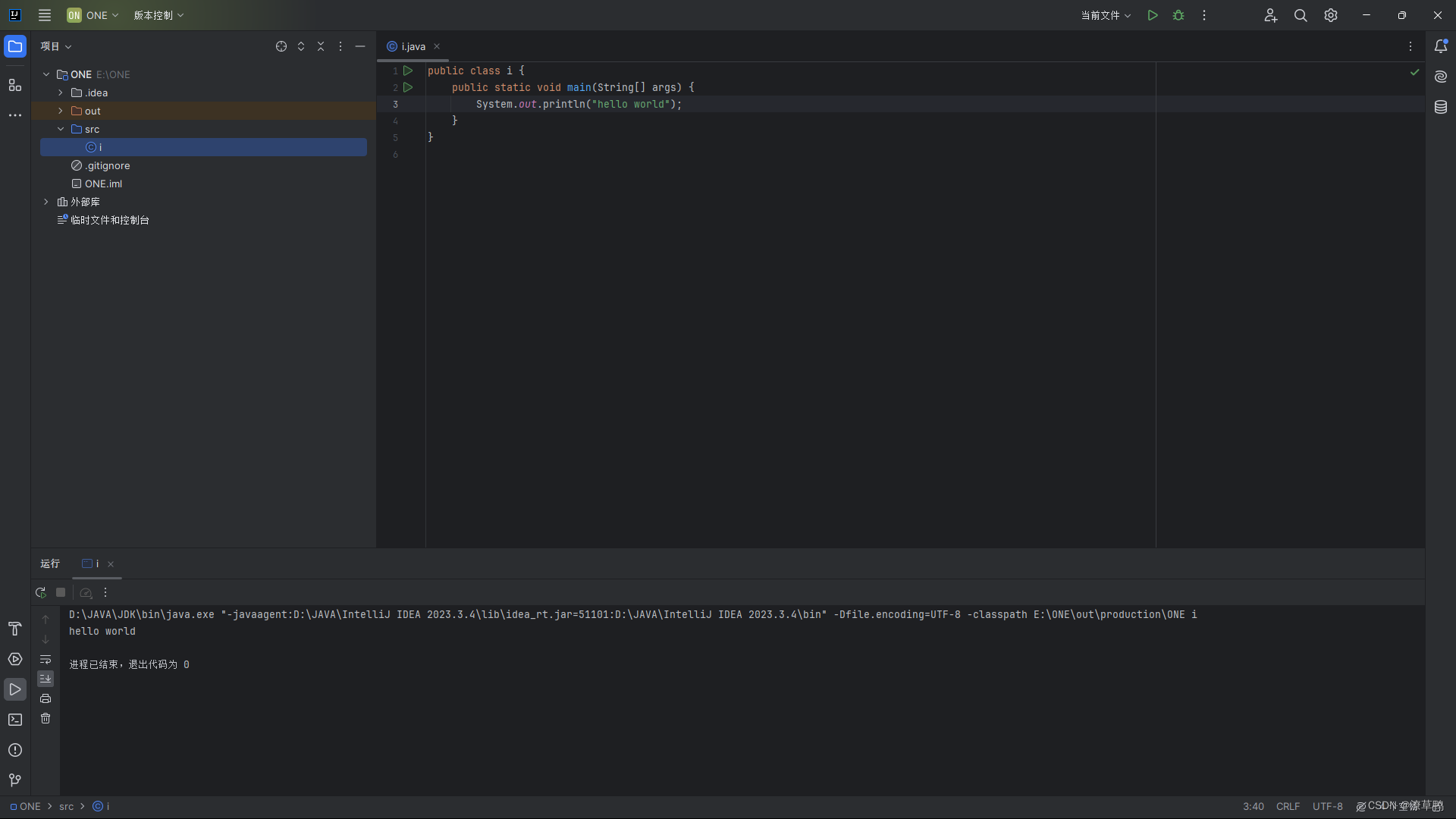Click the Rerun icon in run panel

coord(41,593)
